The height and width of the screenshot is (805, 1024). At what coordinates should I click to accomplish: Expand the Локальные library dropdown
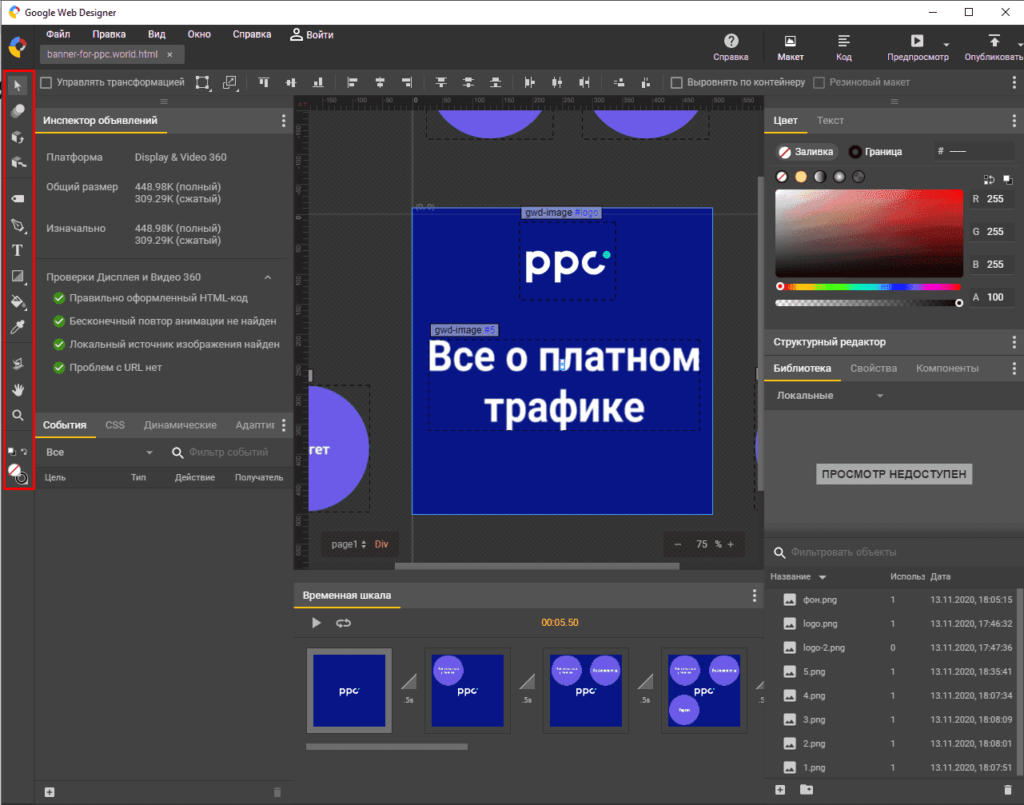(830, 396)
